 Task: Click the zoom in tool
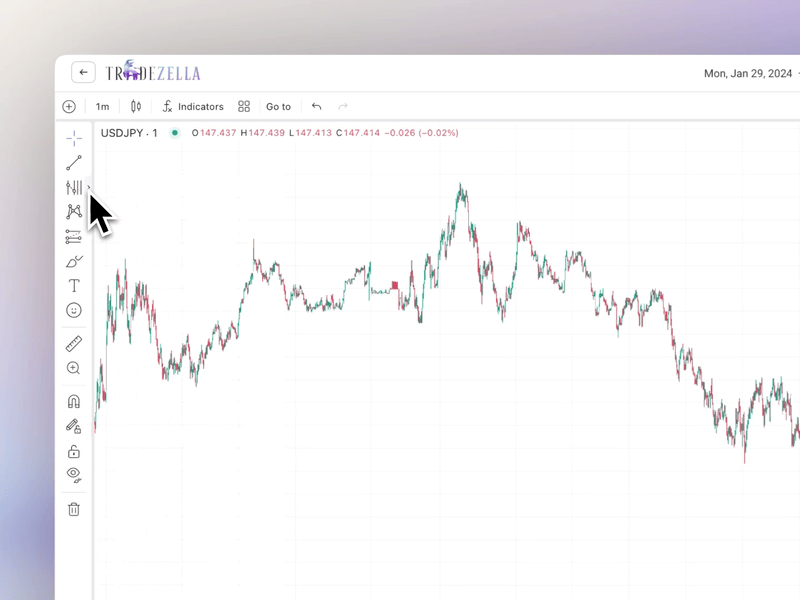tap(74, 369)
